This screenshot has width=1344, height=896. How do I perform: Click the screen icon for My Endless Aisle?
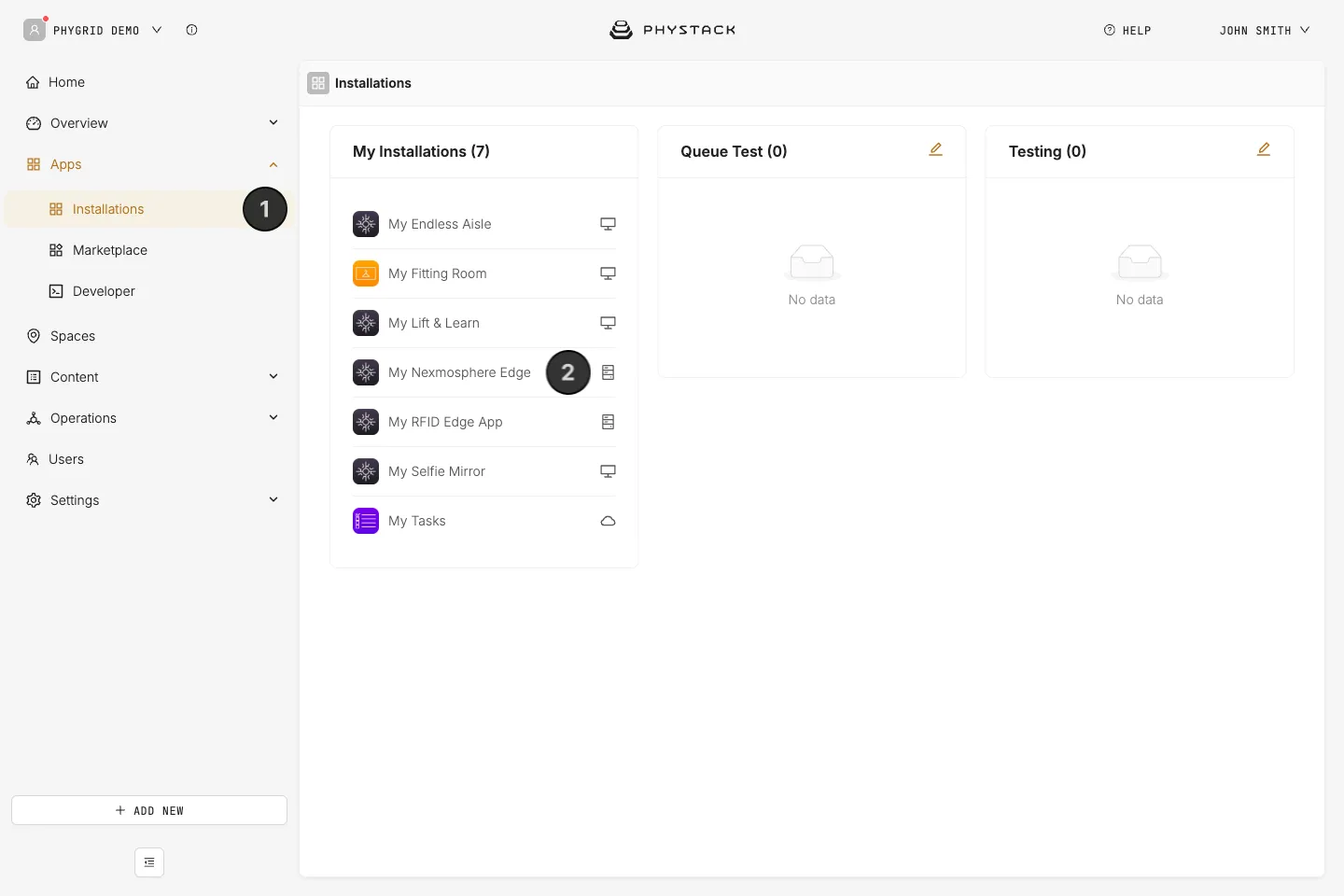(x=608, y=224)
